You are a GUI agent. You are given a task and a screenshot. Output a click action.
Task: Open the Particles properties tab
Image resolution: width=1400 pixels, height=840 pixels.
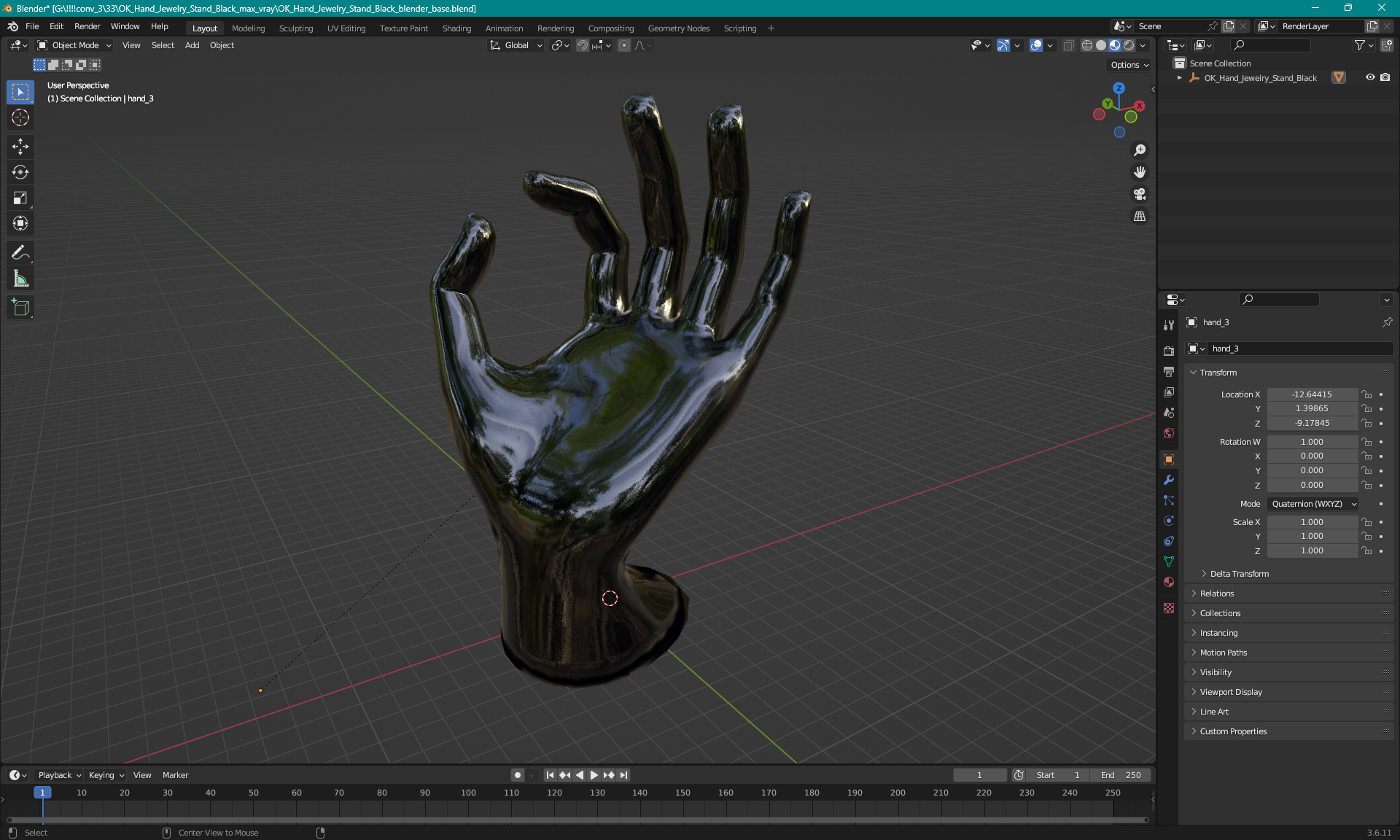[x=1169, y=500]
